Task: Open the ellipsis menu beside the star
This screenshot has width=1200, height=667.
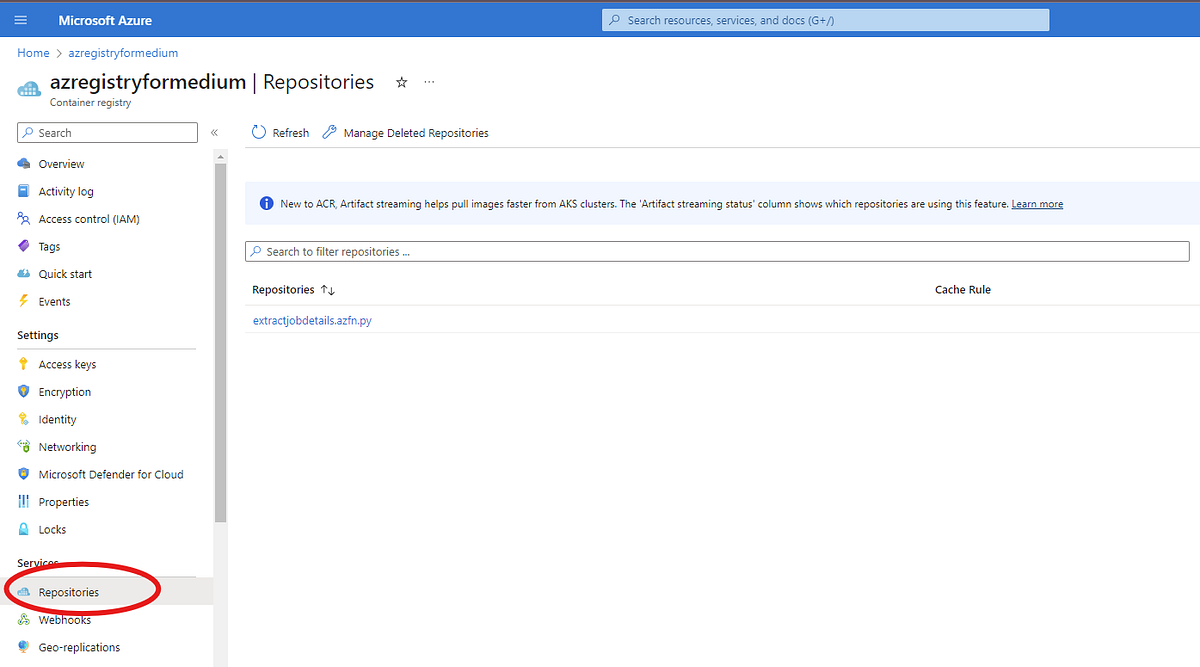Action: [x=429, y=82]
